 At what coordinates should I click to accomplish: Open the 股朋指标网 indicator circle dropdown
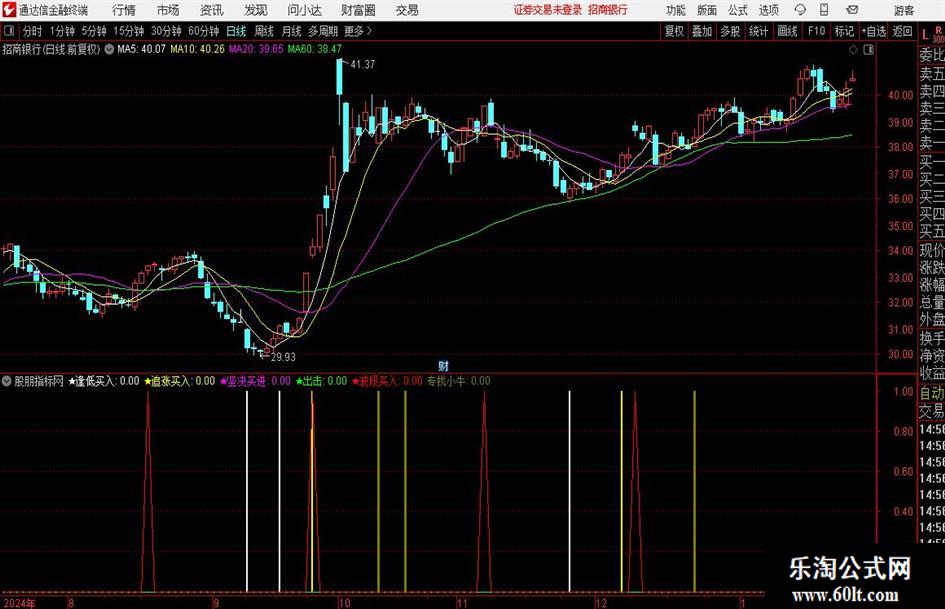point(7,381)
